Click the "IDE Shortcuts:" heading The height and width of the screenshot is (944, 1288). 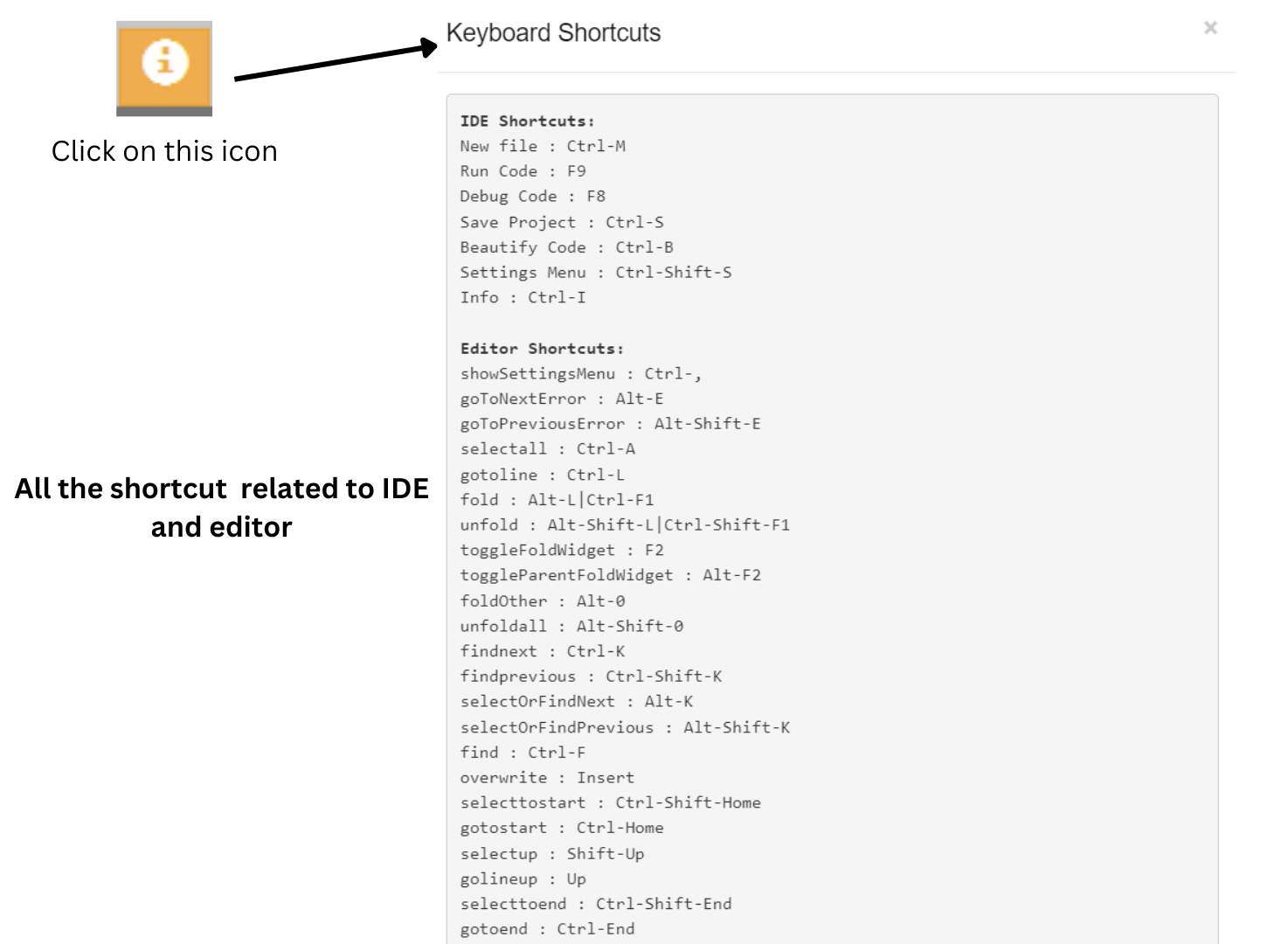528,121
